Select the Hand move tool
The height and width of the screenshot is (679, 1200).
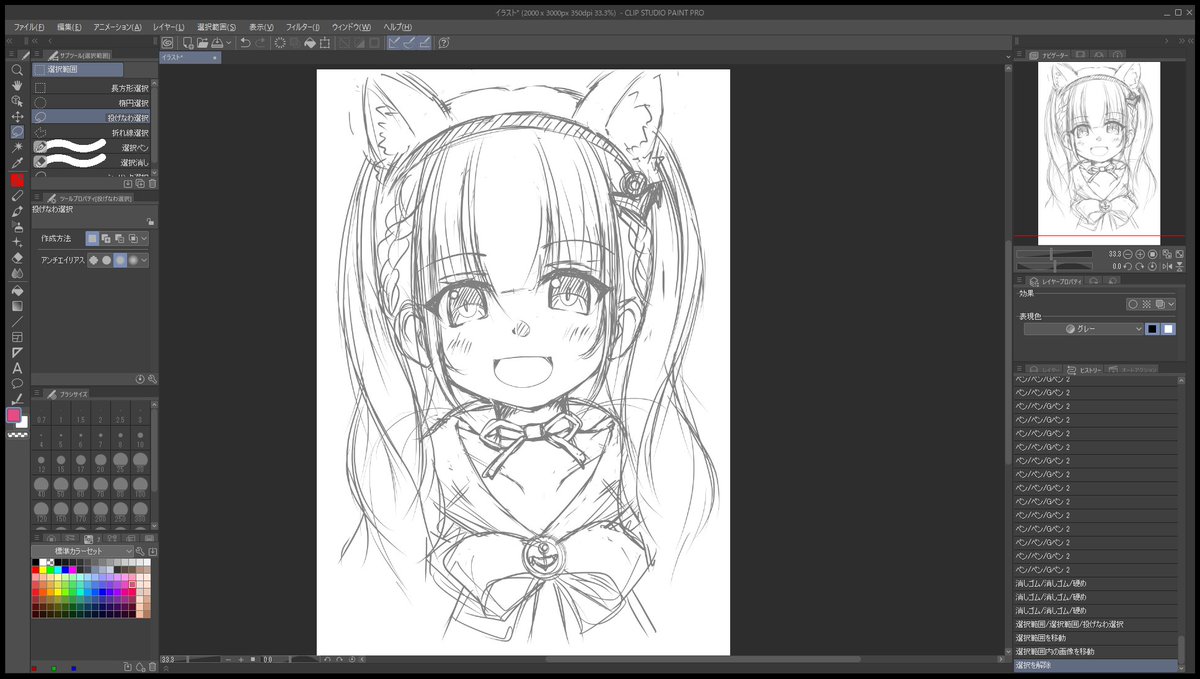point(17,86)
